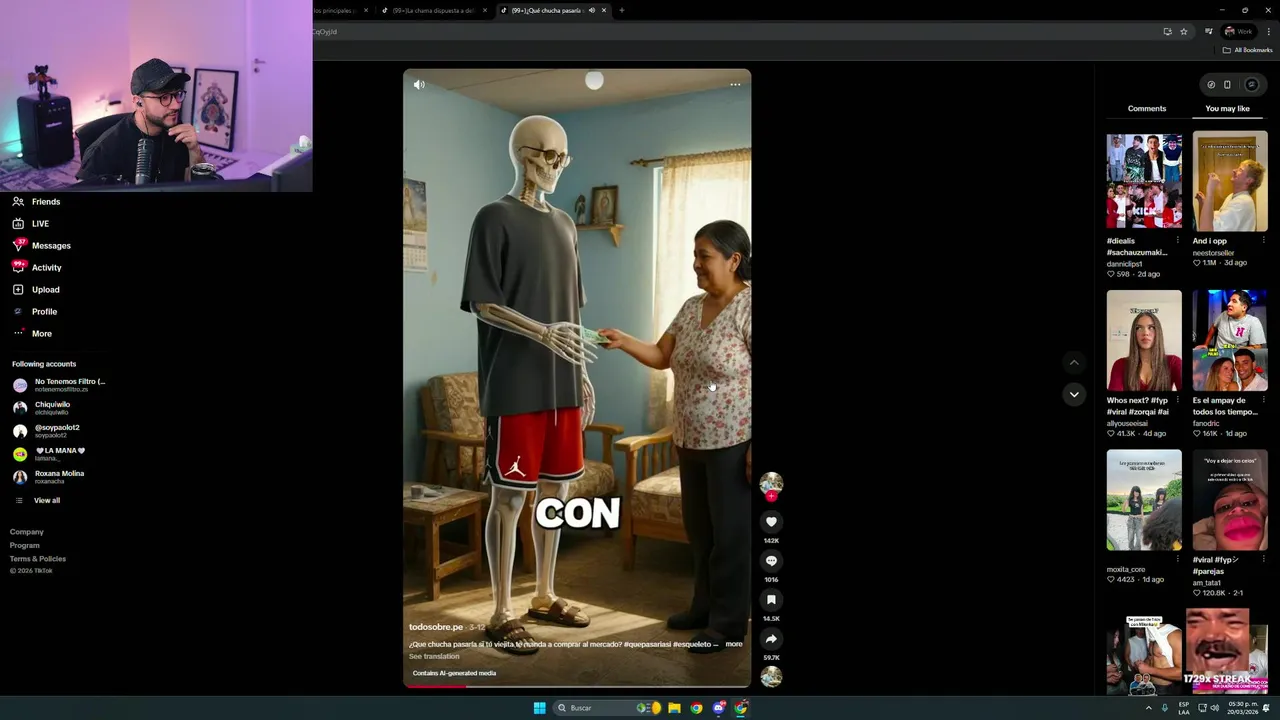Open the video three-dots options menu
This screenshot has height=720, width=1280.
735,85
